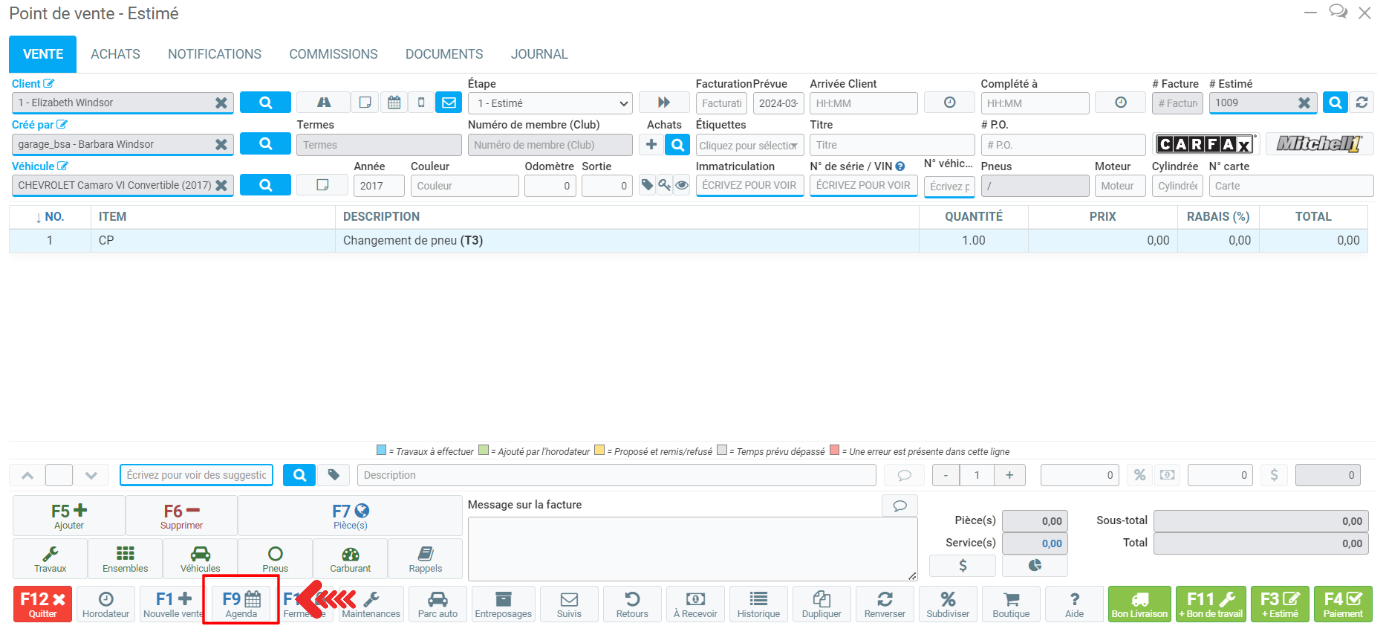Open the F9 Agenda calendar

click(x=241, y=603)
